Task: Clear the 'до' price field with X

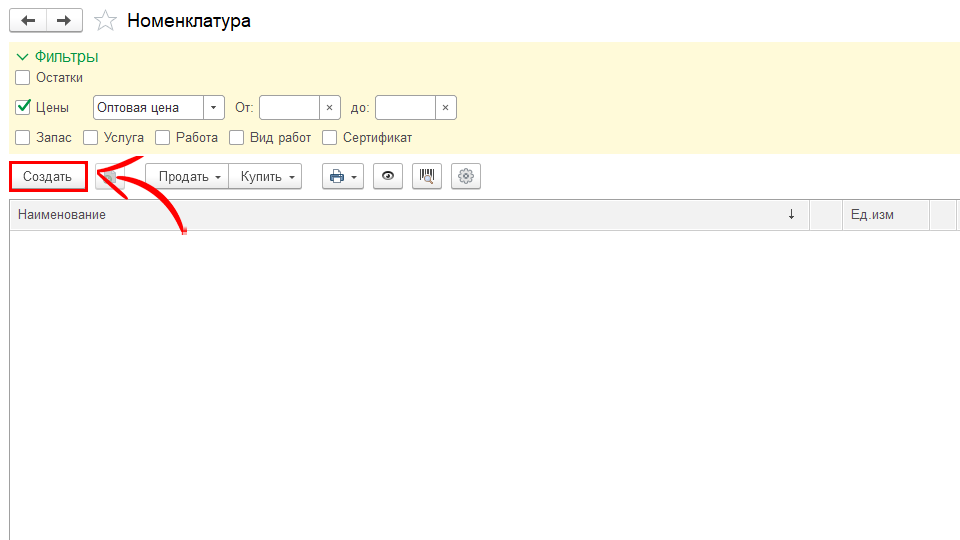Action: click(445, 108)
